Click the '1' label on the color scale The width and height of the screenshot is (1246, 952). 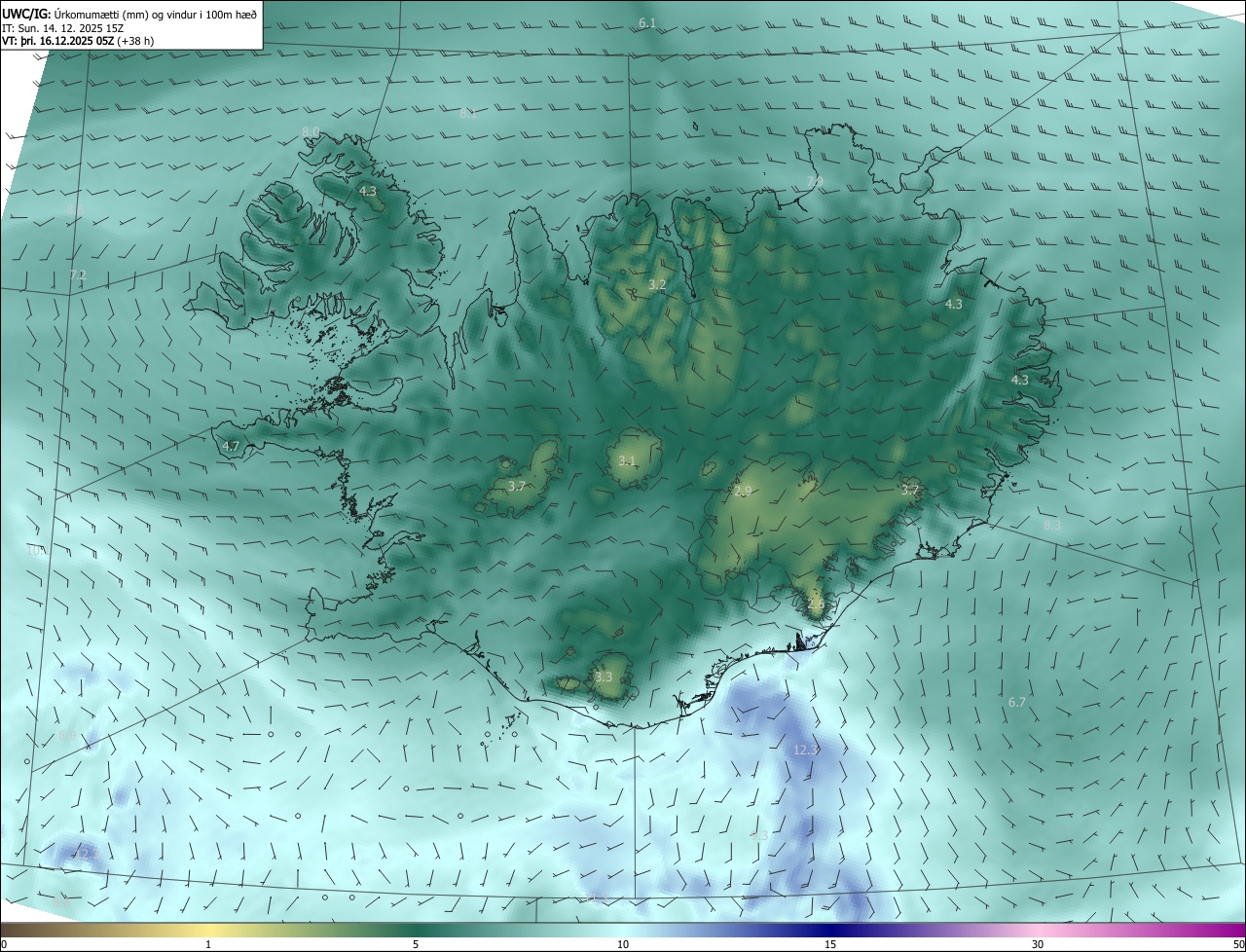pyautogui.click(x=208, y=944)
